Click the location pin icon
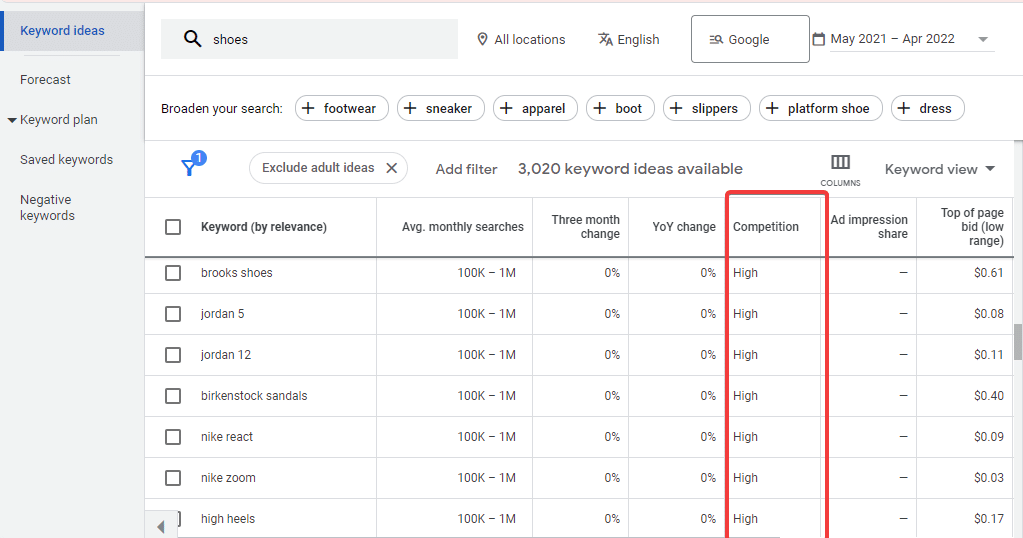The width and height of the screenshot is (1023, 538). coord(483,39)
